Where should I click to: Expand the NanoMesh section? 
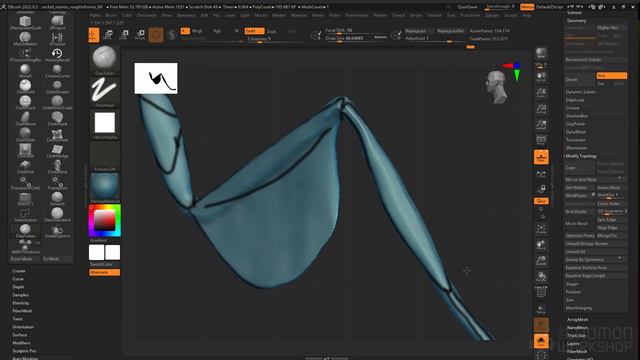point(577,327)
